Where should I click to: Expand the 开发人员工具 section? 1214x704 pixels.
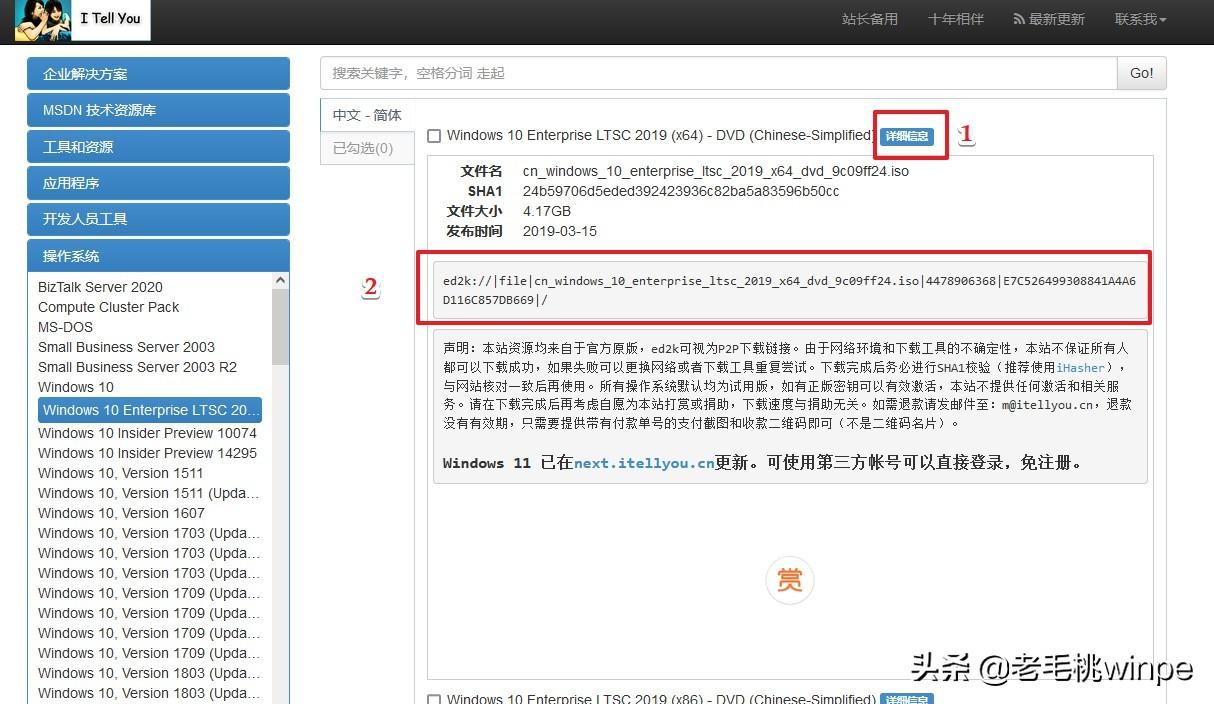[158, 219]
